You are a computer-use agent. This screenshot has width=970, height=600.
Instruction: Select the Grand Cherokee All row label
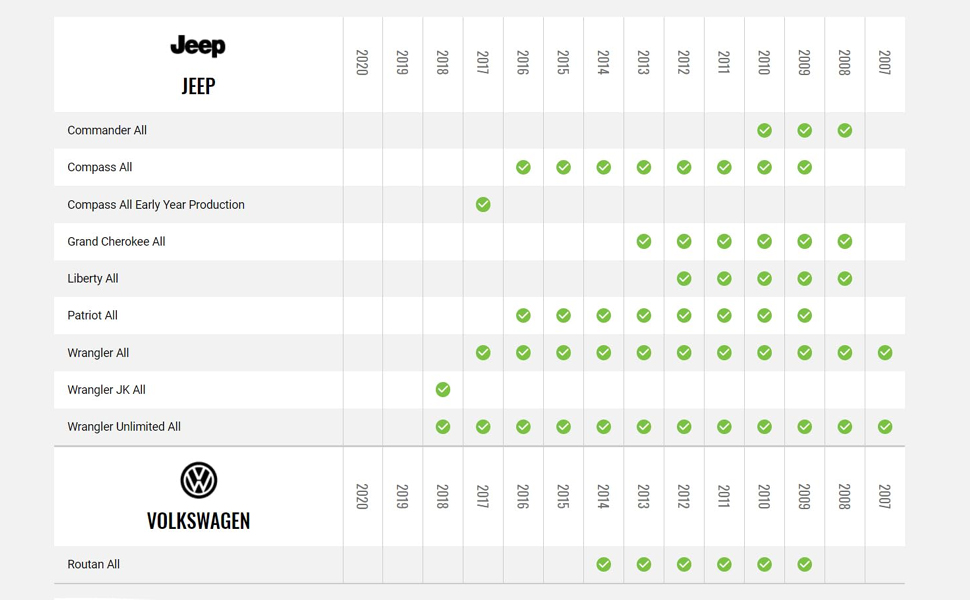(116, 241)
